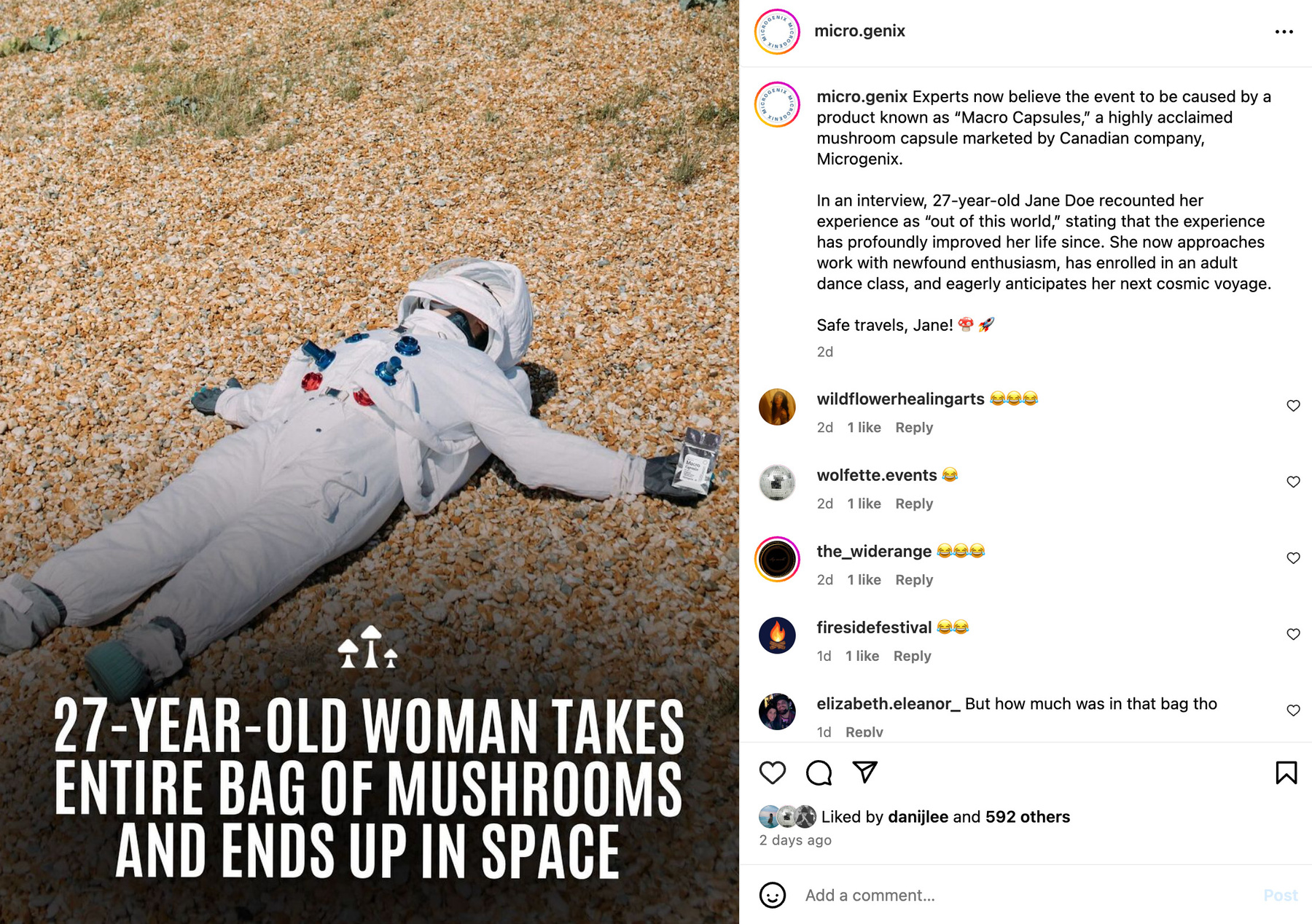Open the_widerange profile avatar

(777, 559)
